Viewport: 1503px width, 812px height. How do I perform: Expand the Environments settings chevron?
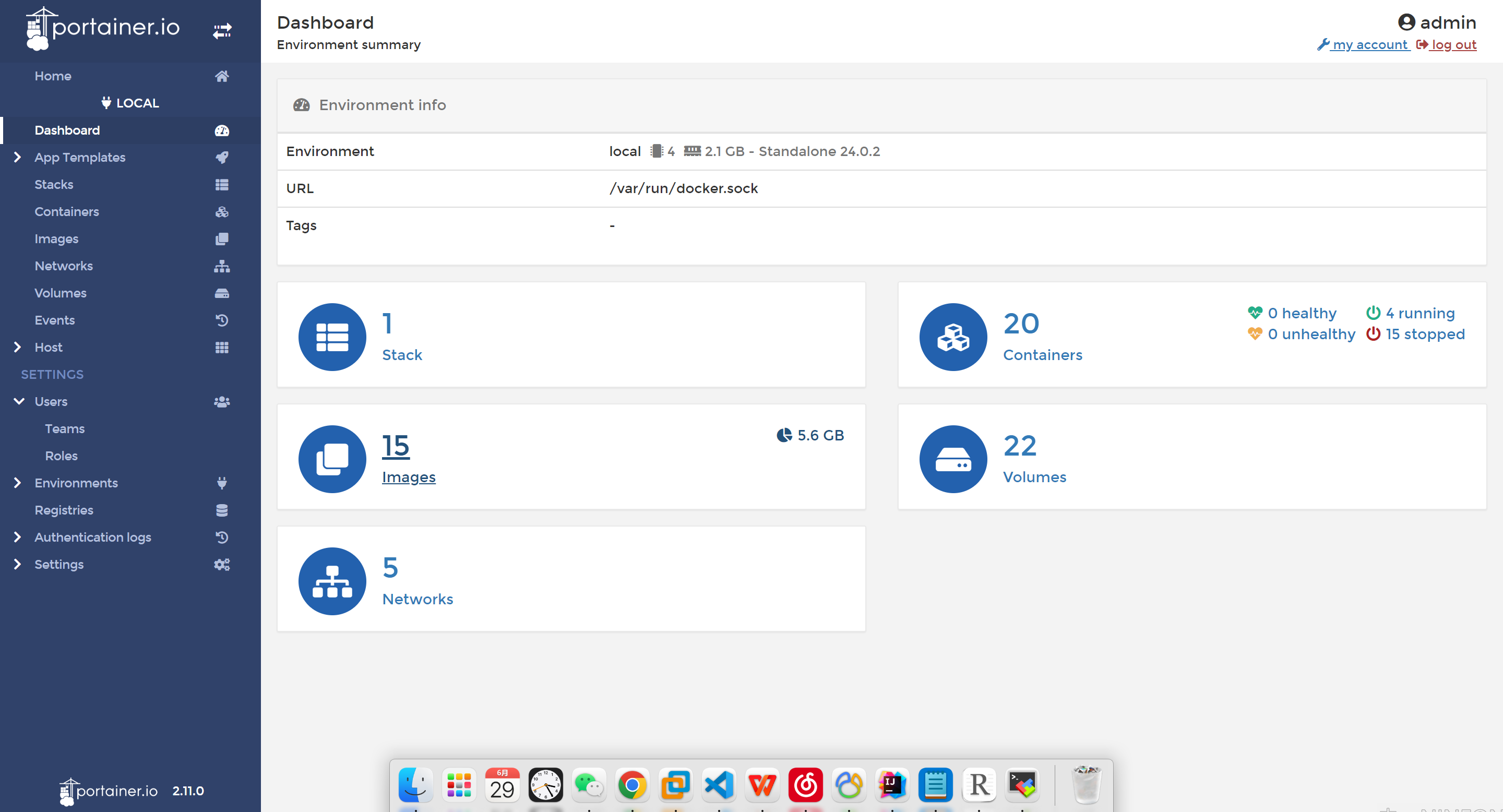(x=18, y=483)
